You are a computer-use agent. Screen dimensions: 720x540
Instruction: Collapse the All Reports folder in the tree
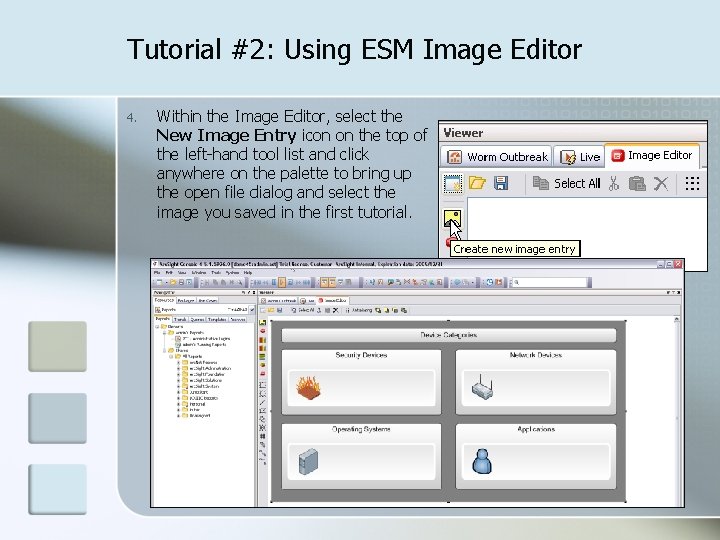pos(171,356)
